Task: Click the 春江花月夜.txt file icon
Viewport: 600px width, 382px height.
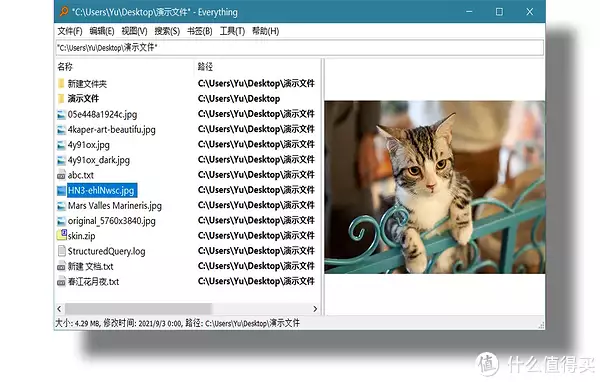Action: [x=61, y=282]
